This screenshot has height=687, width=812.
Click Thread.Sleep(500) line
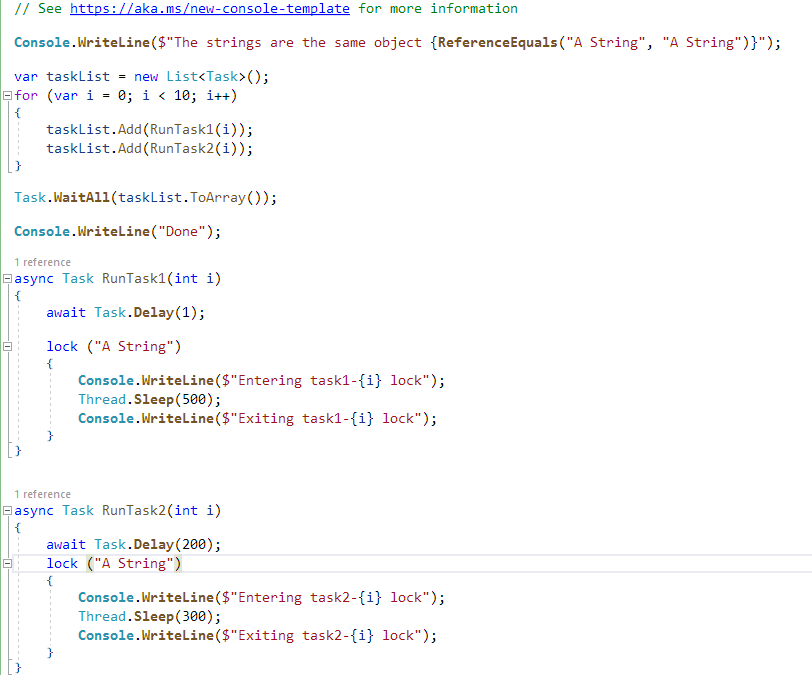tap(150, 400)
